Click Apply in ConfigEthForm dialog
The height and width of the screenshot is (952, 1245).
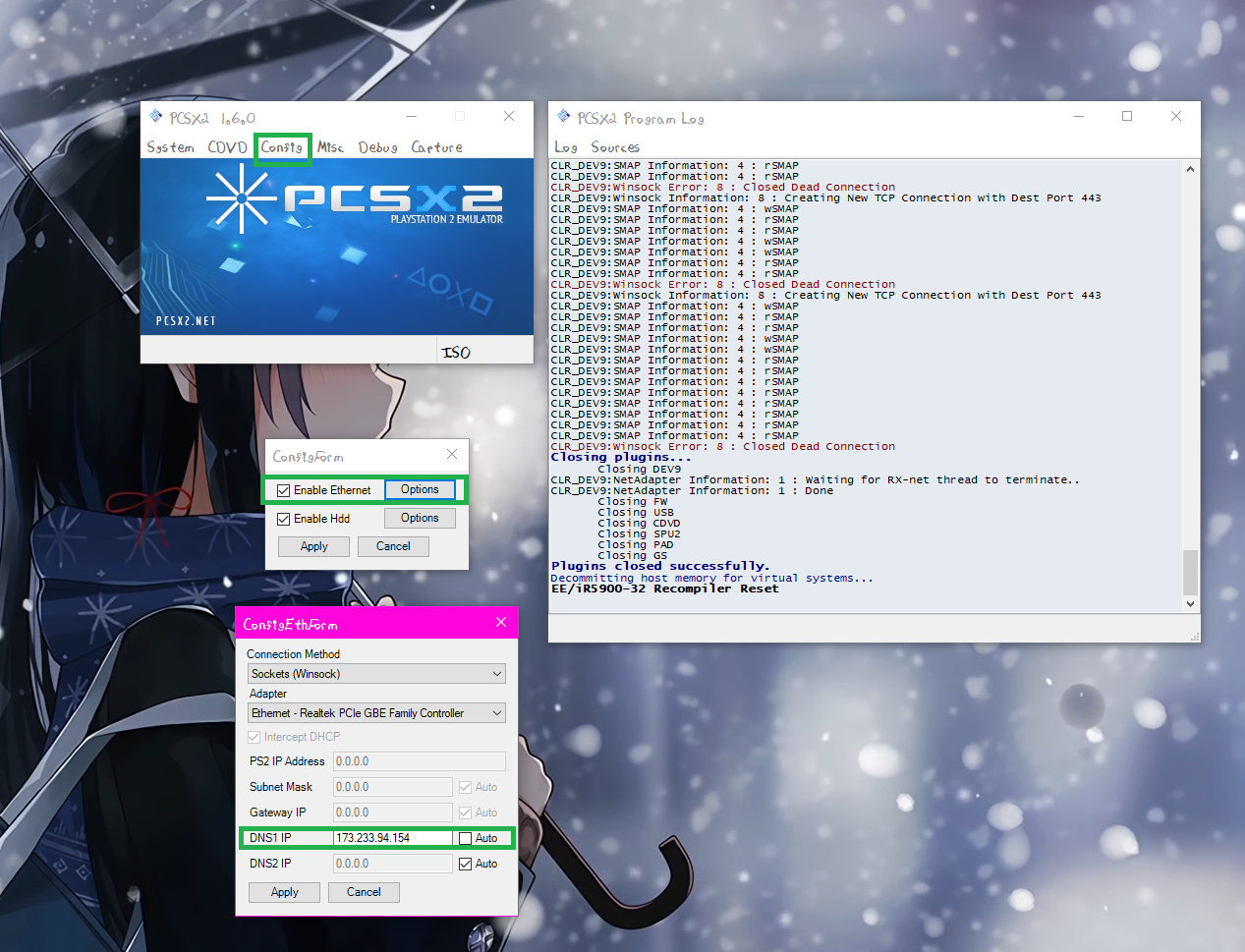(284, 892)
